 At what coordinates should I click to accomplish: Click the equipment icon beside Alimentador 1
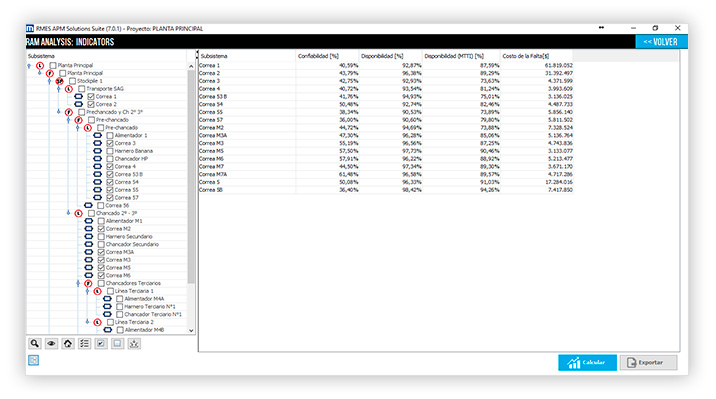(98, 136)
